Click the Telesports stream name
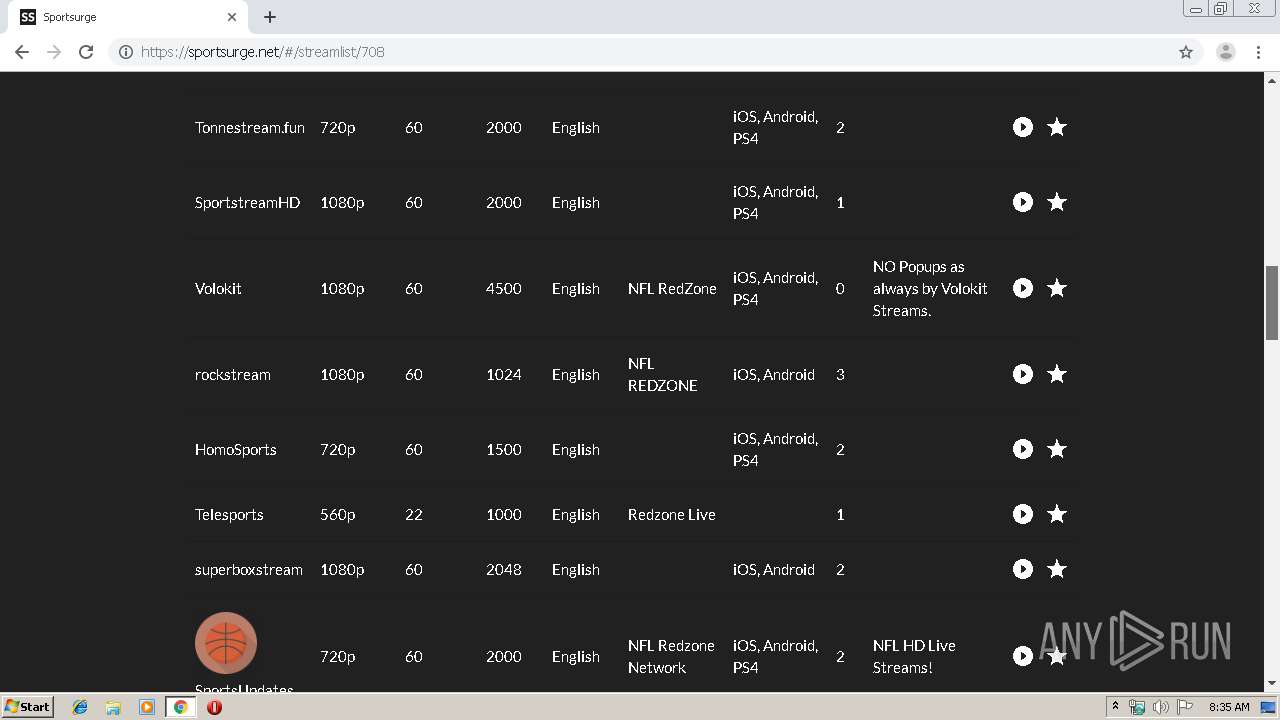This screenshot has height=720, width=1280. pos(229,515)
